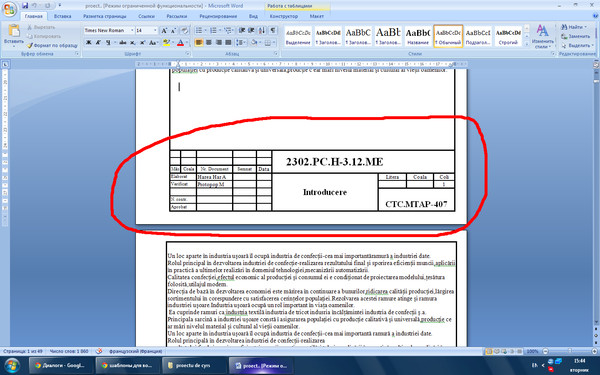Click the Найти find button
The height and width of the screenshot is (375, 600).
click(x=574, y=27)
